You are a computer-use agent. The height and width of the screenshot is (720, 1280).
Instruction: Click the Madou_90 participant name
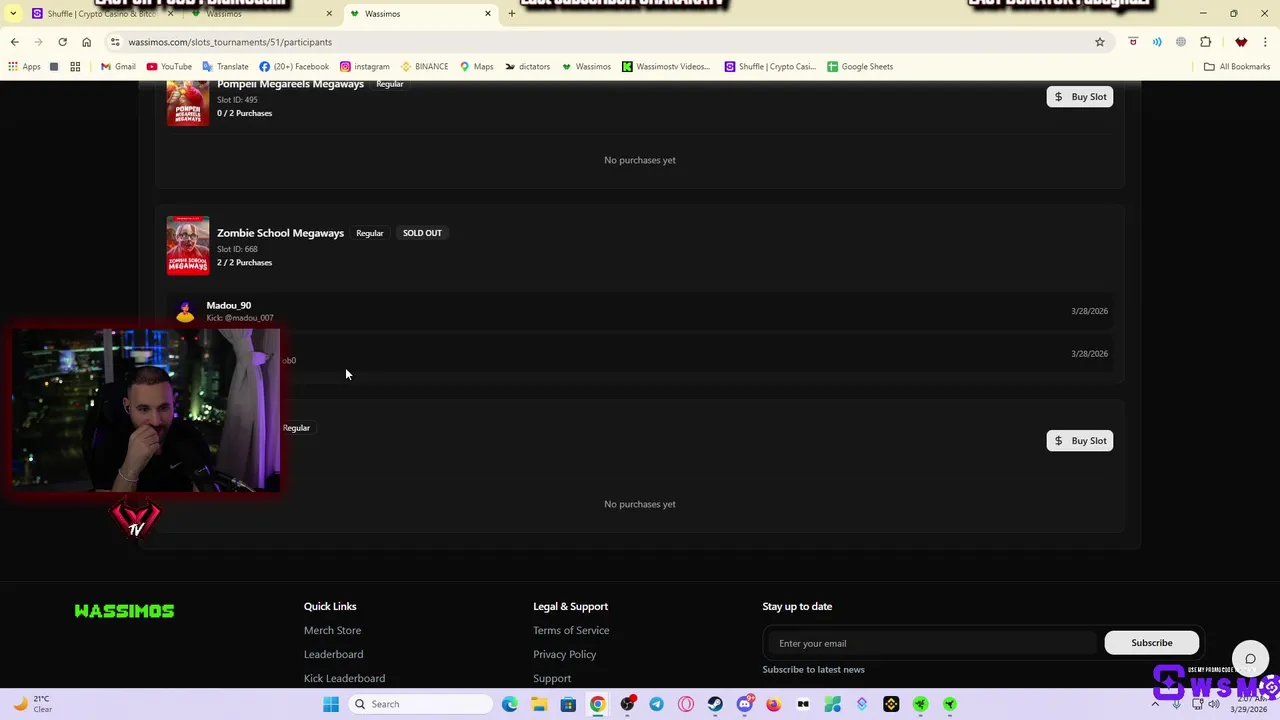click(x=229, y=305)
